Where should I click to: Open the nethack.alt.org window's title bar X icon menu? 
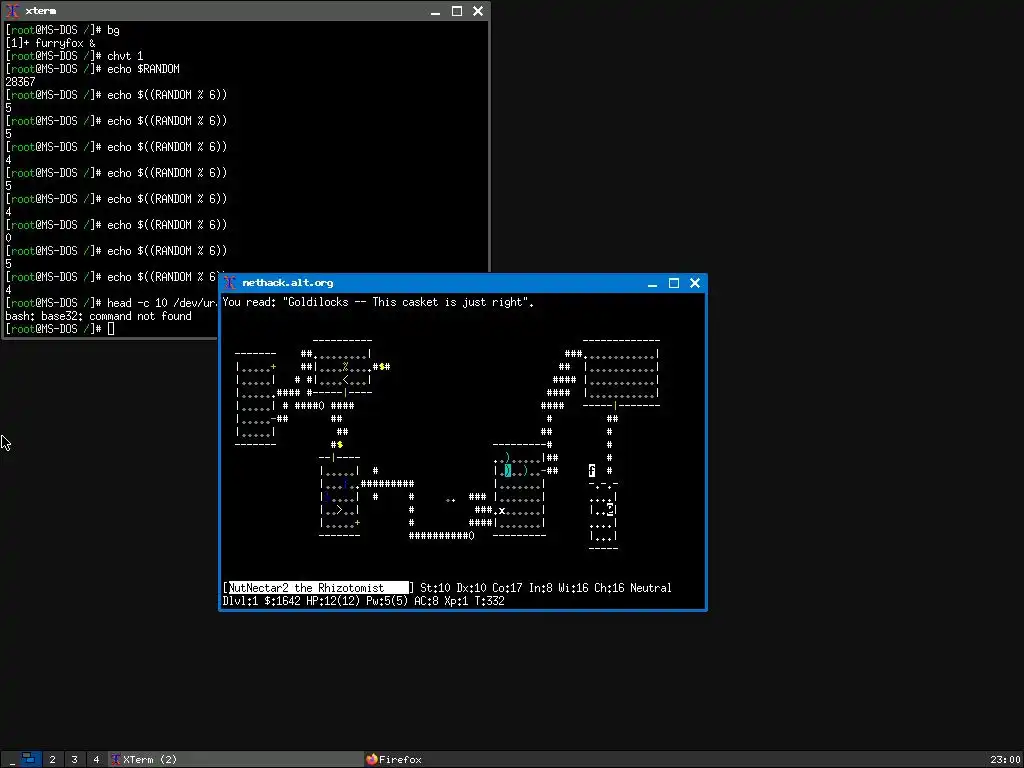[x=229, y=283]
